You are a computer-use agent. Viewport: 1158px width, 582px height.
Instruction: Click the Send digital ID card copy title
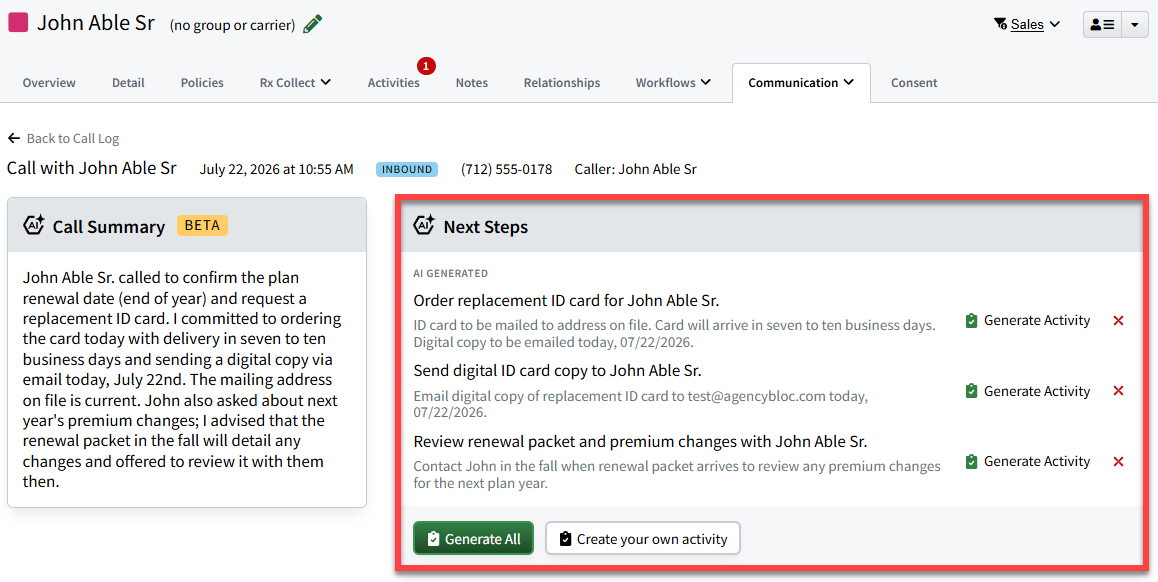click(558, 371)
